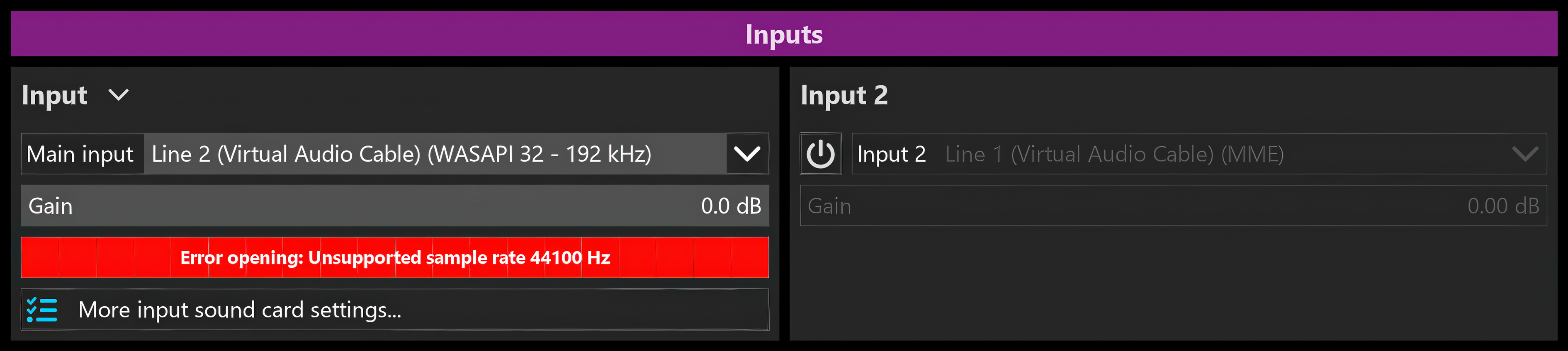Adjust the Input 2 Gain slider
This screenshot has height=351, width=1568.
[x=1173, y=206]
